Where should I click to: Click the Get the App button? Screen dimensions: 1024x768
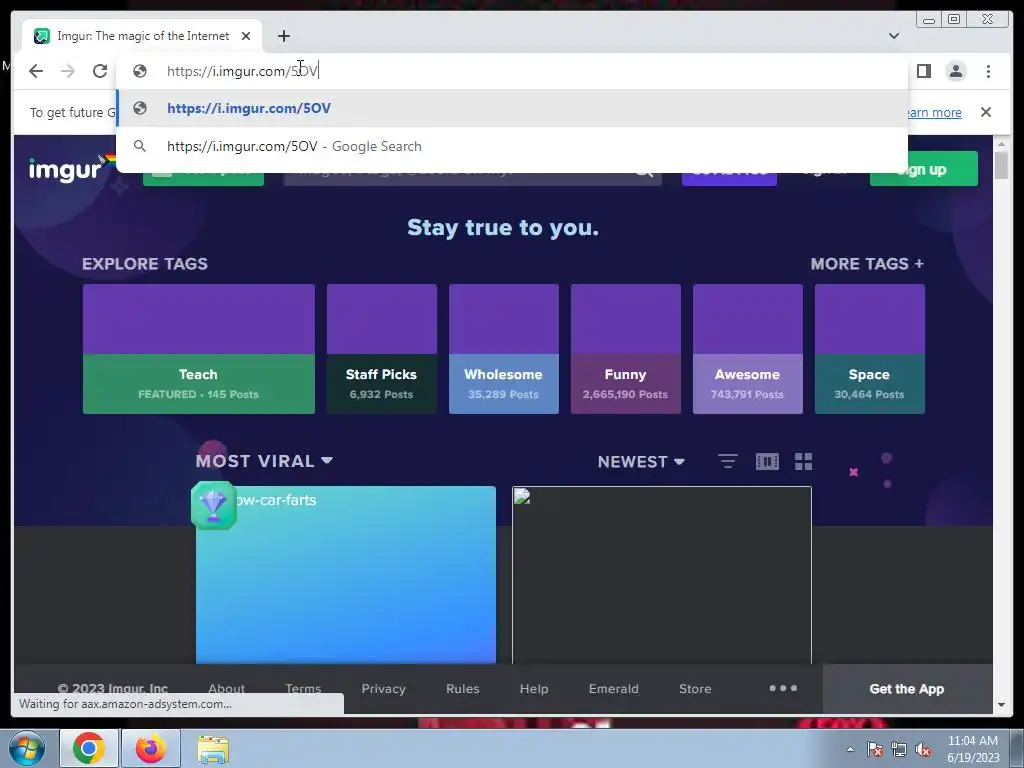pos(906,689)
